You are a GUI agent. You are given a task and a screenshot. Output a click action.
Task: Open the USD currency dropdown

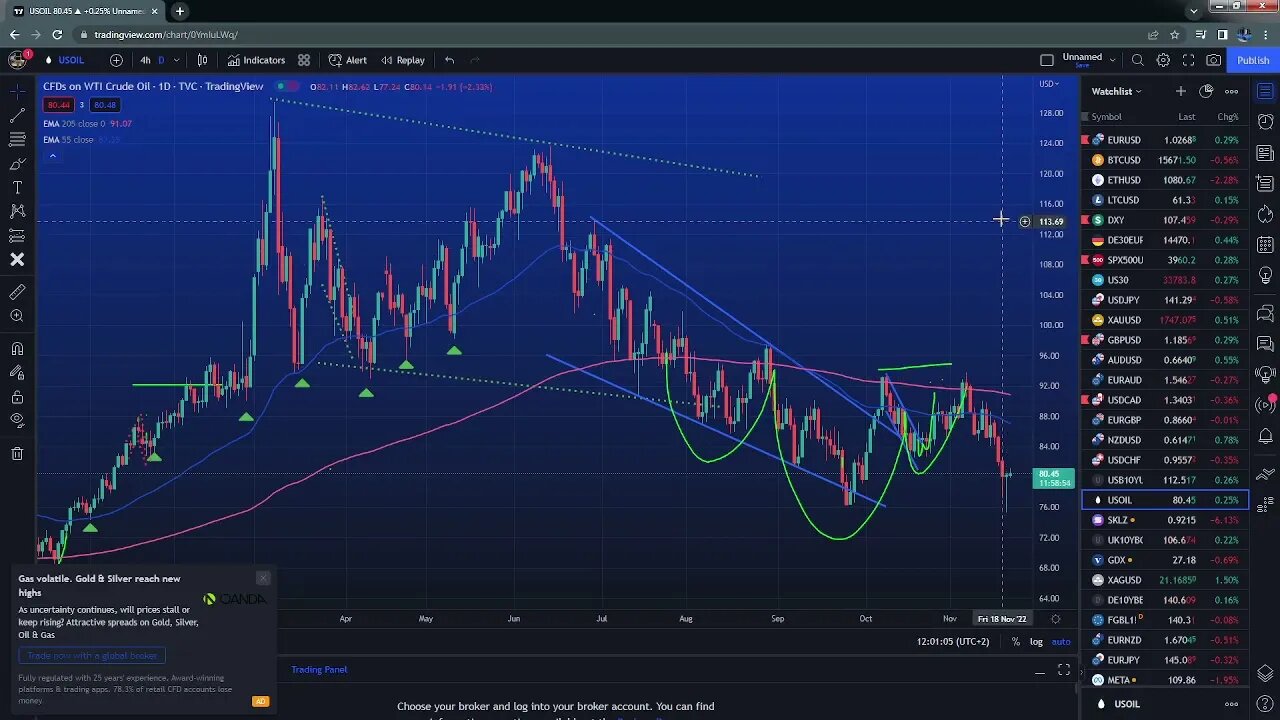(1049, 84)
